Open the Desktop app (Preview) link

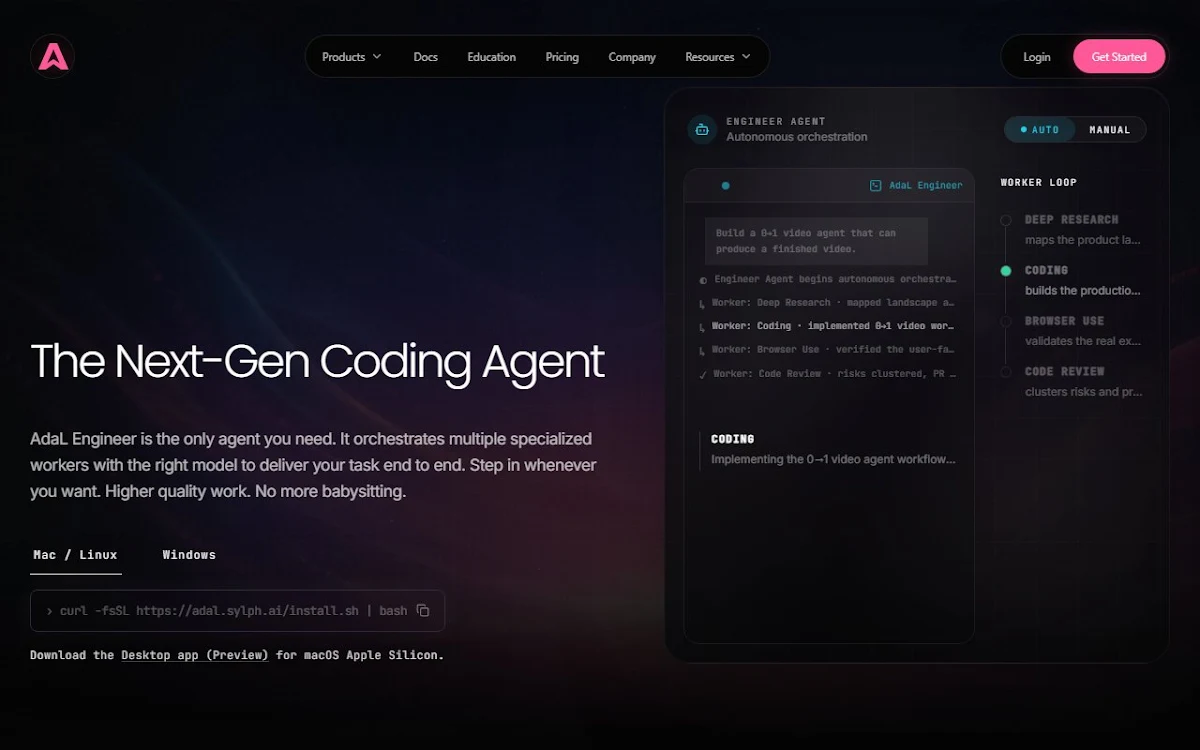(x=195, y=655)
